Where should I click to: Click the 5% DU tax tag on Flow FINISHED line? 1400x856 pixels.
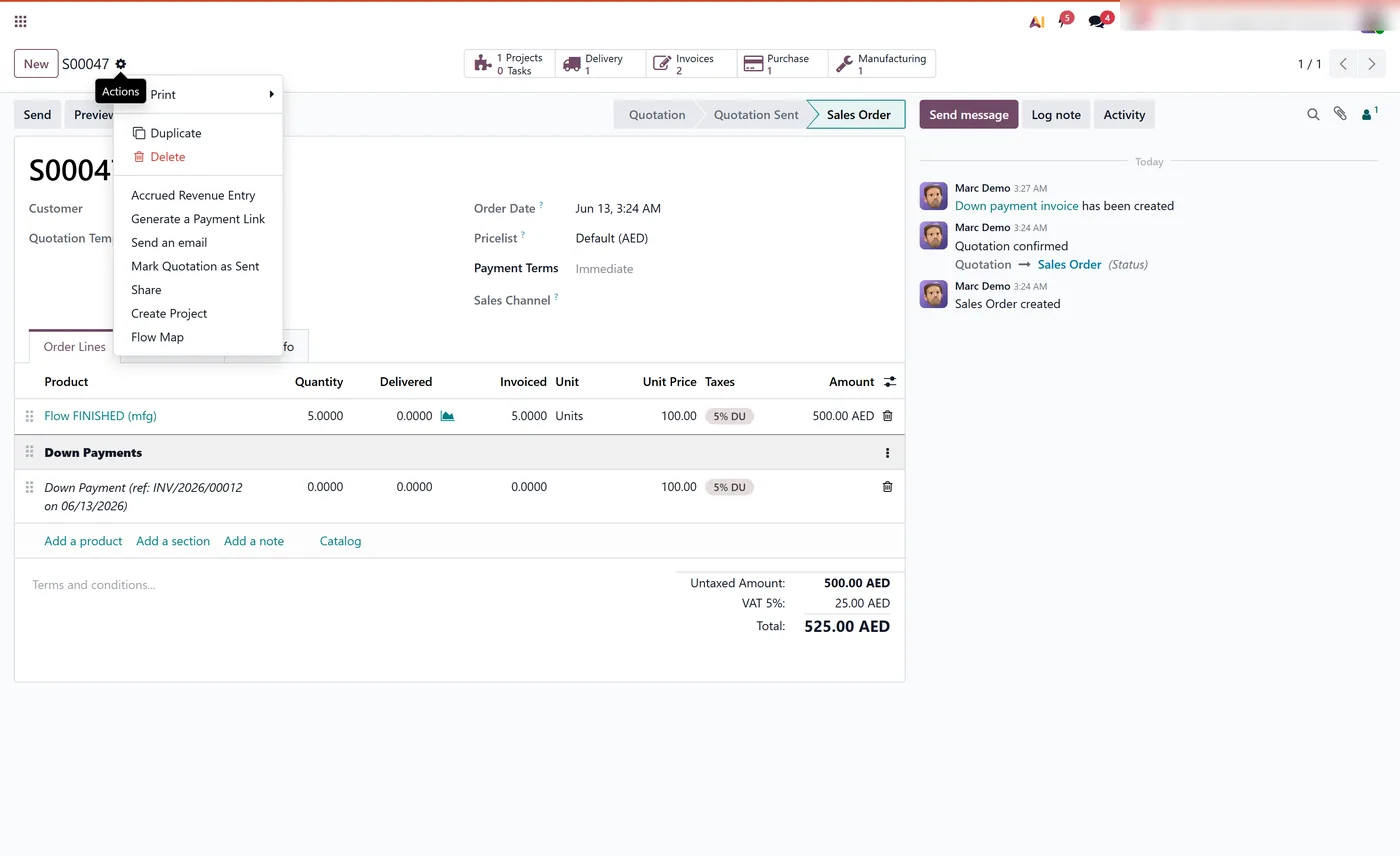click(729, 416)
